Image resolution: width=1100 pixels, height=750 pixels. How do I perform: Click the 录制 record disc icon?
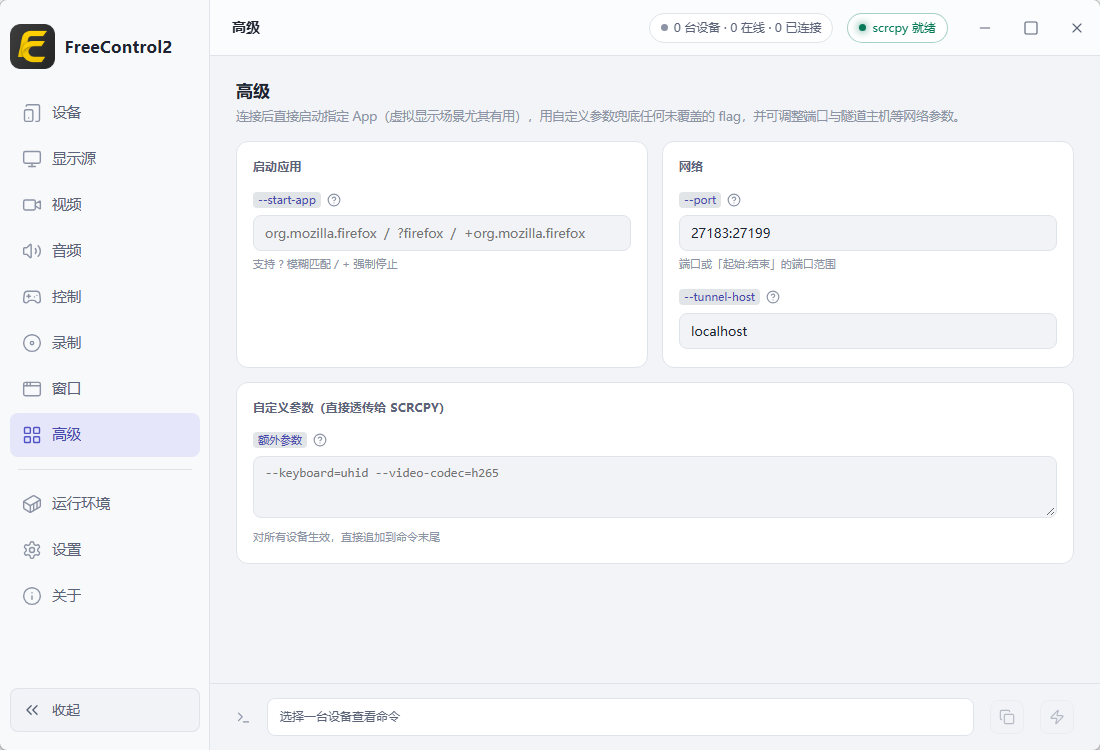coord(32,343)
